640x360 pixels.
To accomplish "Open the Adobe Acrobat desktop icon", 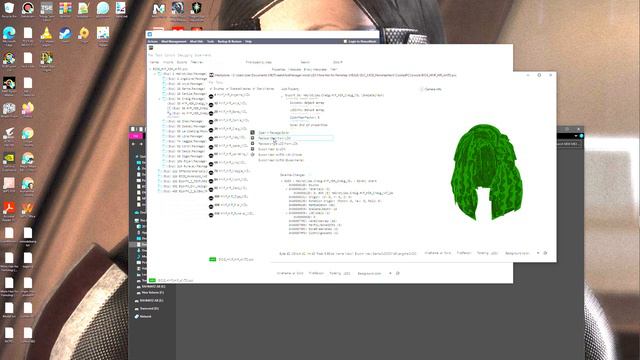I will pyautogui.click(x=9, y=209).
